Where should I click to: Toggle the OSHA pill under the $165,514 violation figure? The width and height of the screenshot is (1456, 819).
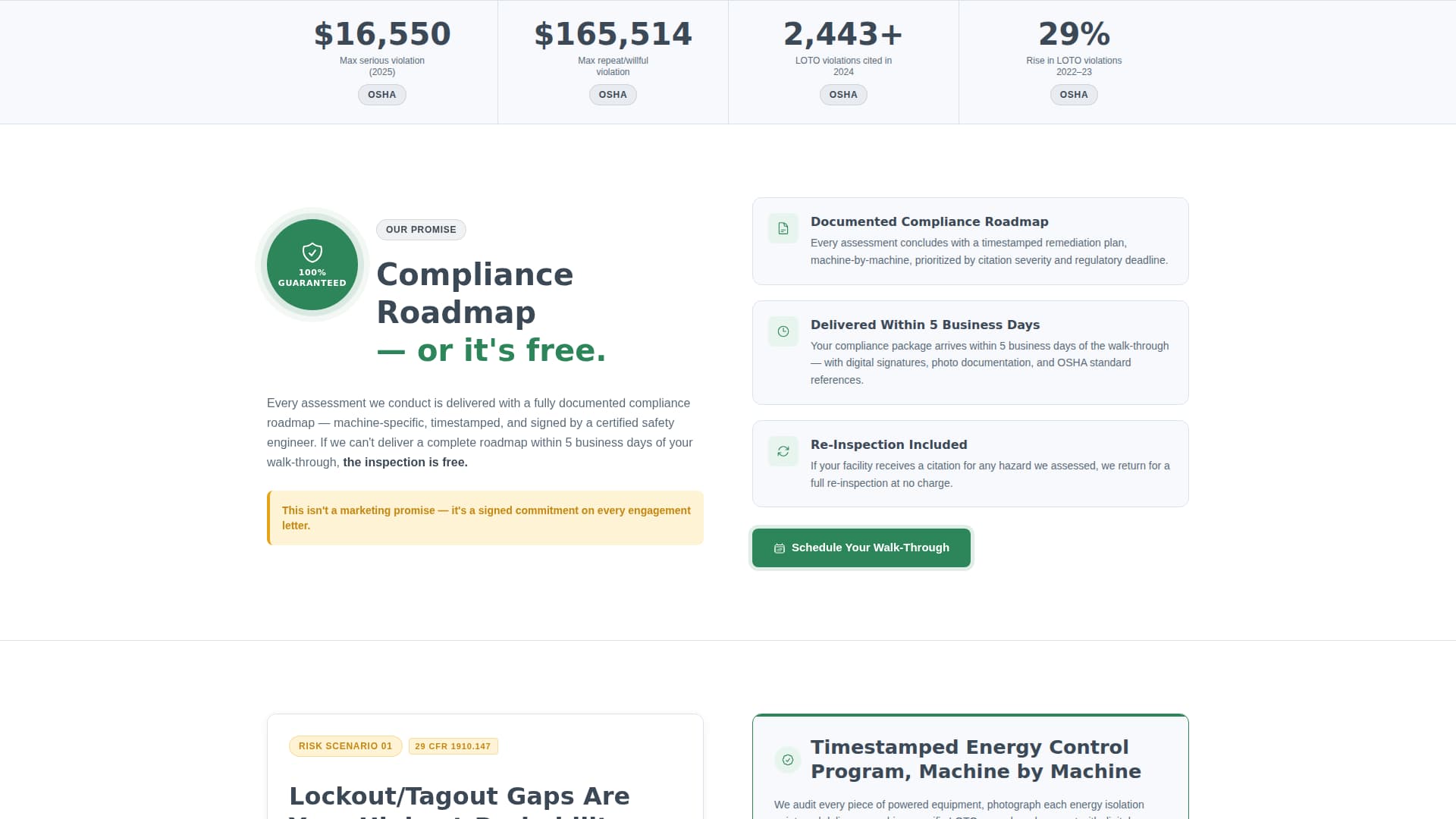(x=613, y=94)
